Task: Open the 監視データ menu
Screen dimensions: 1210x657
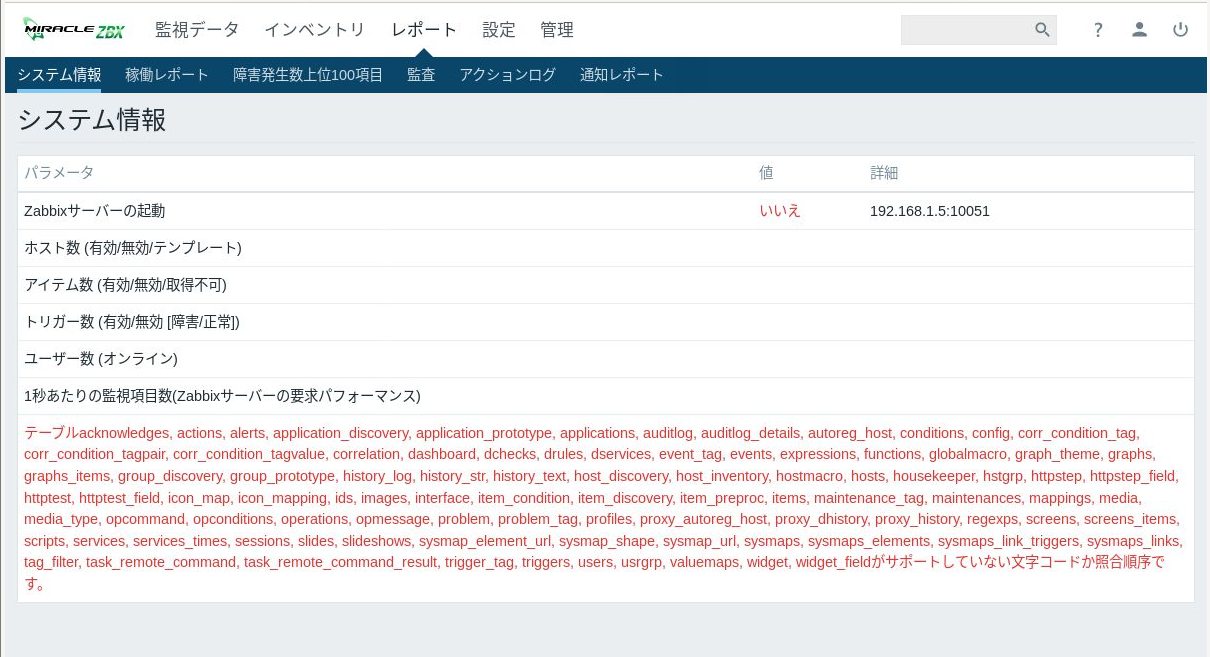Action: pos(197,30)
